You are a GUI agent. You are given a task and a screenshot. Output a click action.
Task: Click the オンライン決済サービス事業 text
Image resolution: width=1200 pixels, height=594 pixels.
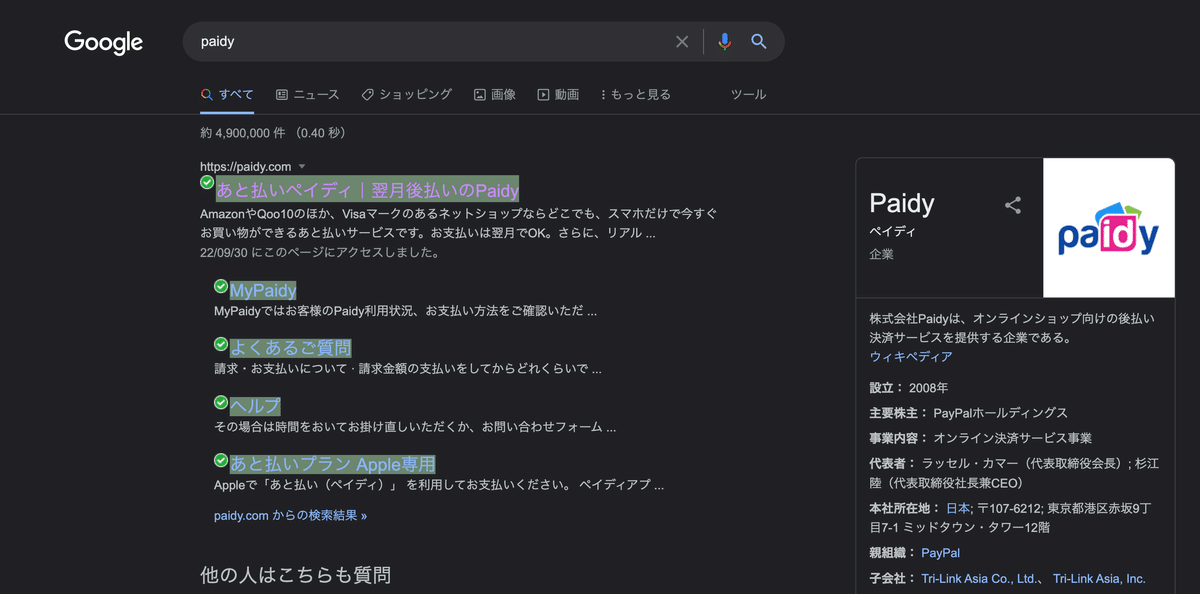pos(1012,438)
